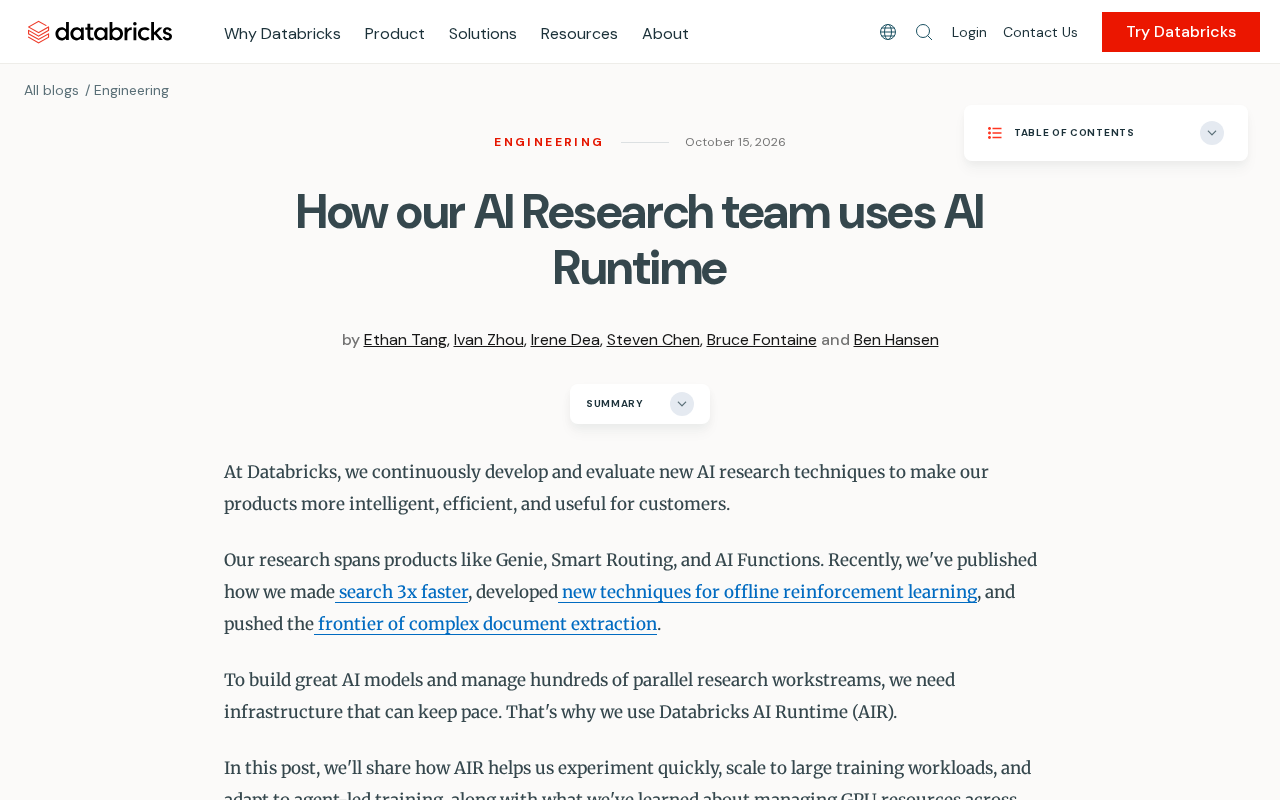Viewport: 1280px width, 800px height.
Task: Expand the Table of Contents chevron
Action: click(1212, 133)
